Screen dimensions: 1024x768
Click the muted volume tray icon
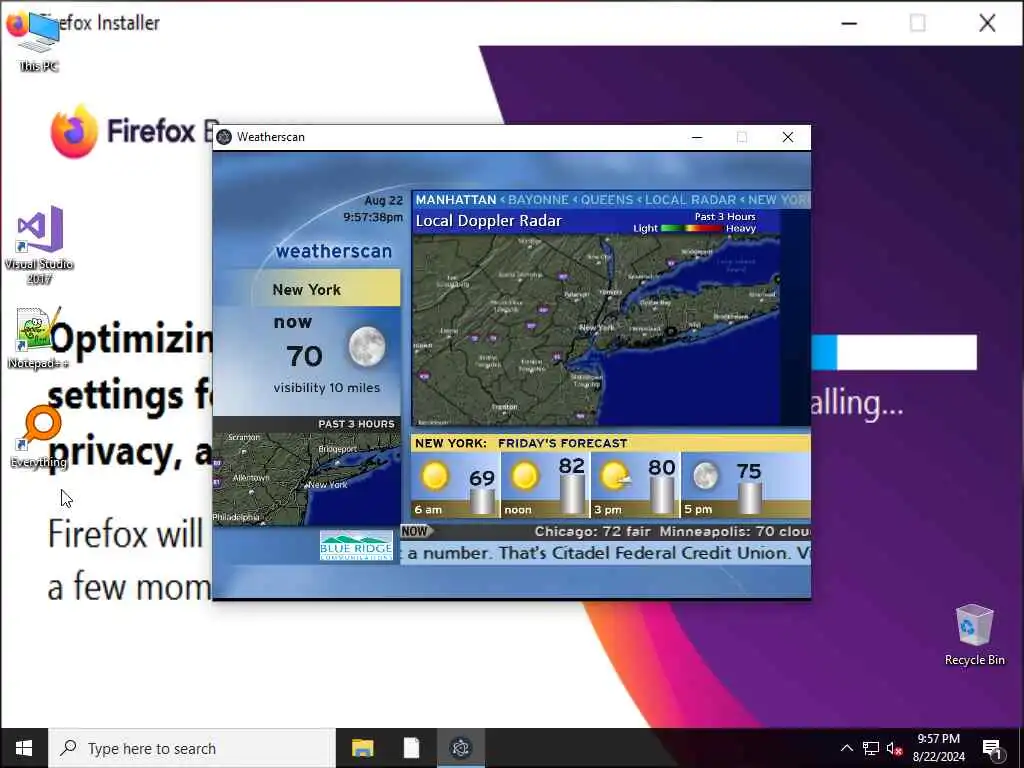point(894,748)
